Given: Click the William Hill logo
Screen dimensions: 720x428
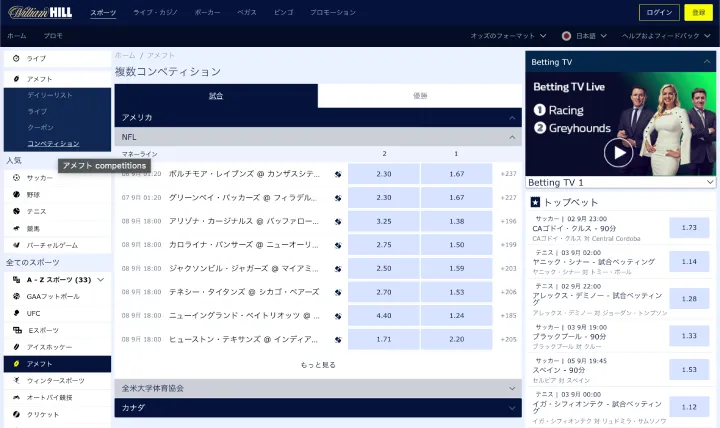Looking at the screenshot, I should point(40,12).
